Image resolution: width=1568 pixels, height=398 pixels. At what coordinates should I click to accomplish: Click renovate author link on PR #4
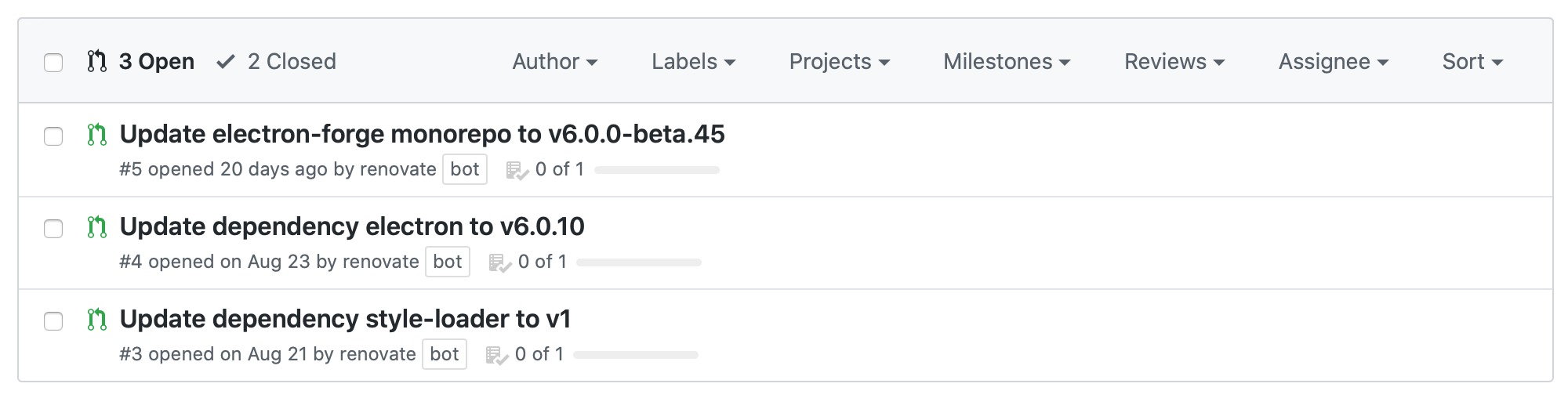coord(380,262)
